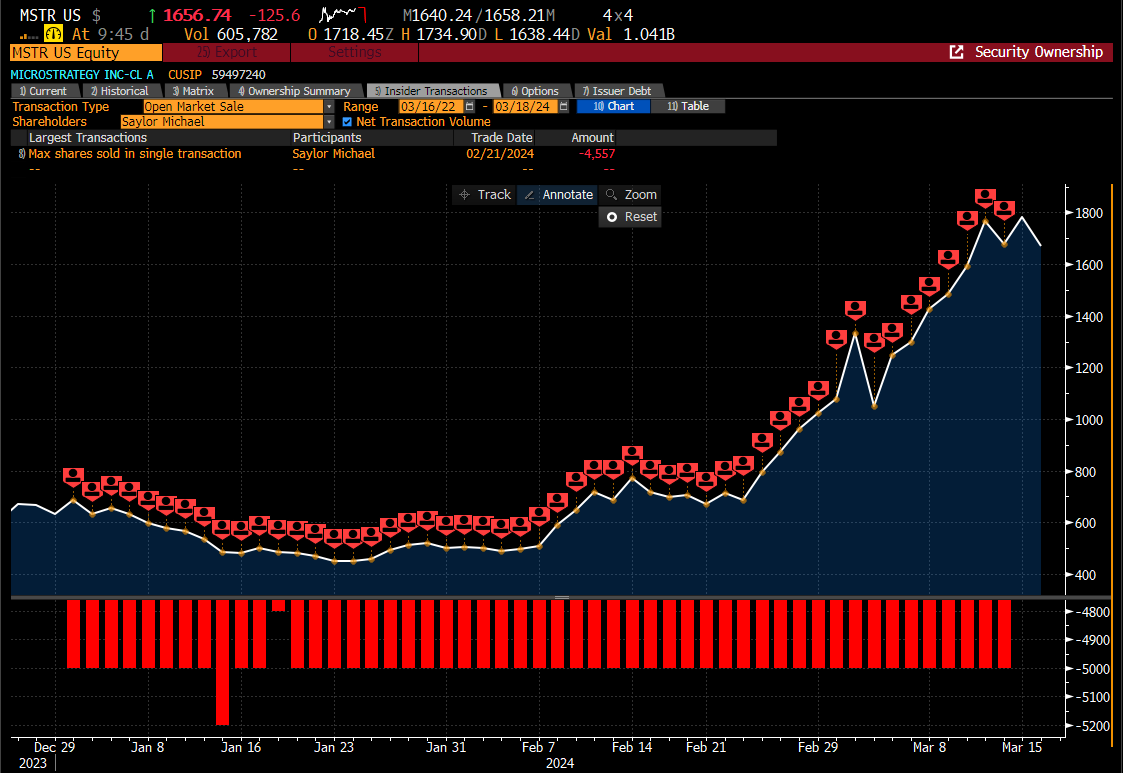Viewport: 1123px width, 773px height.
Task: Activate the Track crosshair tool
Action: click(485, 194)
